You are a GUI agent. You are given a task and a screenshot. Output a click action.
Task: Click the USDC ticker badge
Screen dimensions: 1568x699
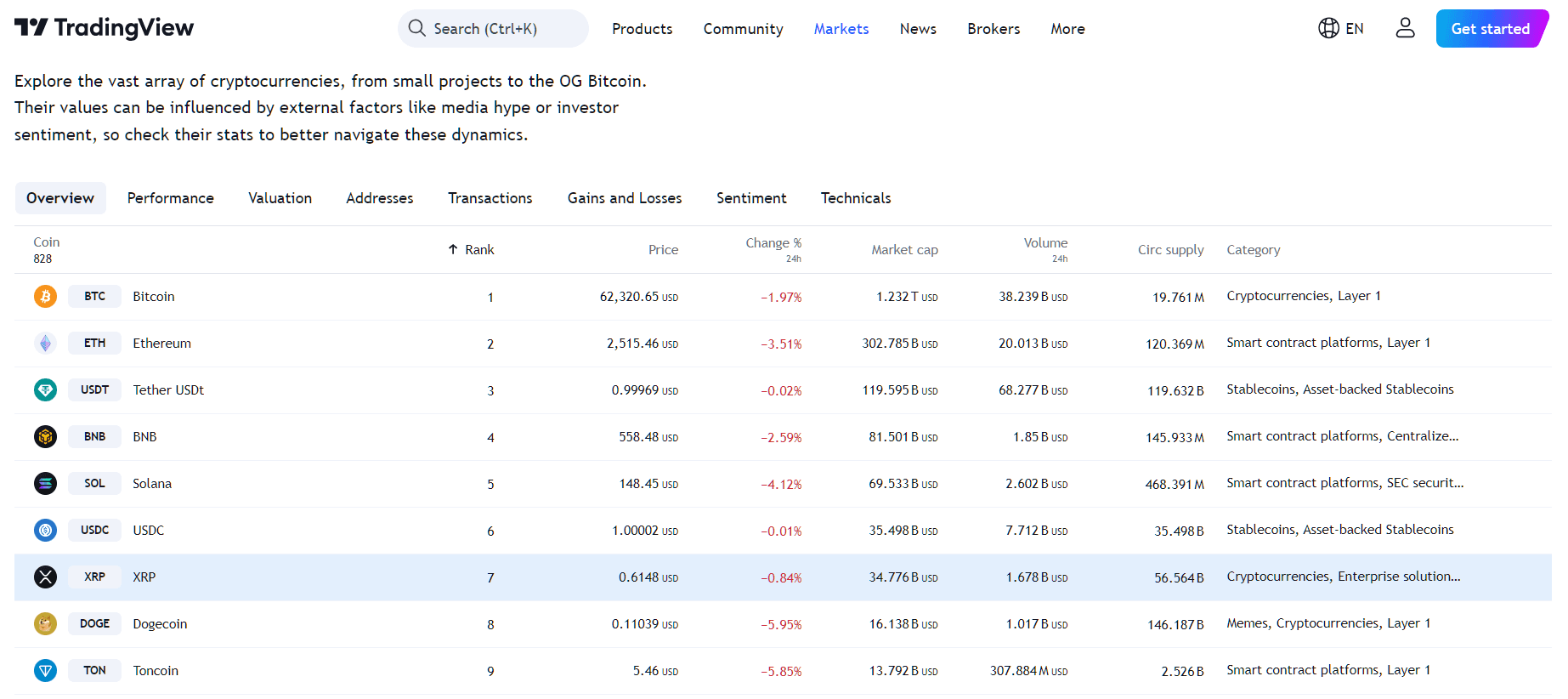(94, 530)
